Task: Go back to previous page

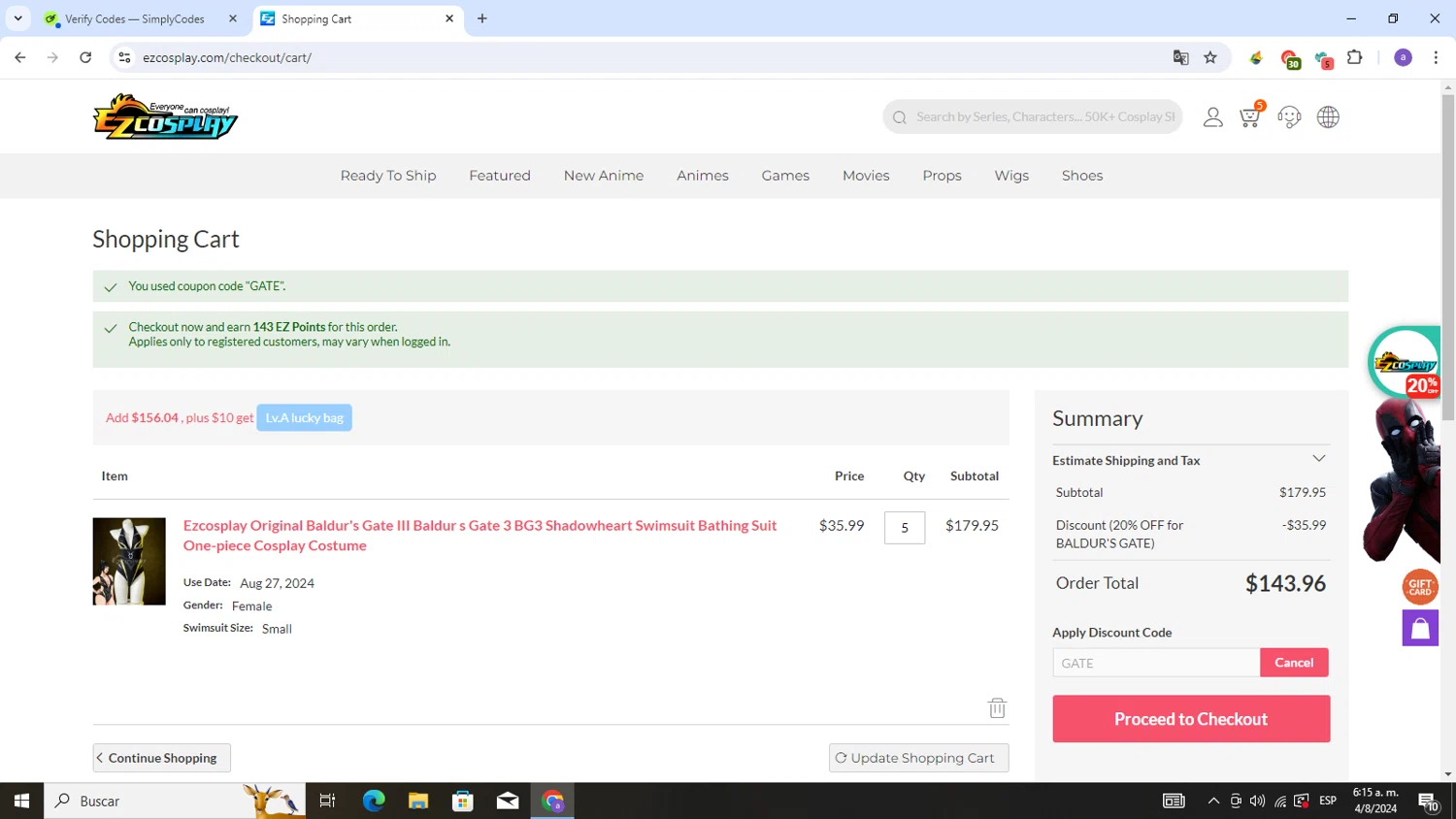Action: click(x=20, y=57)
